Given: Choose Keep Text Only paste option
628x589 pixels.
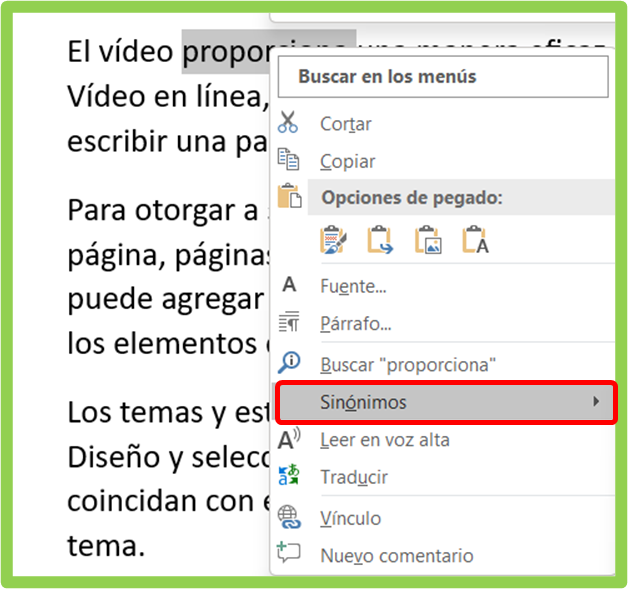Looking at the screenshot, I should click(475, 240).
